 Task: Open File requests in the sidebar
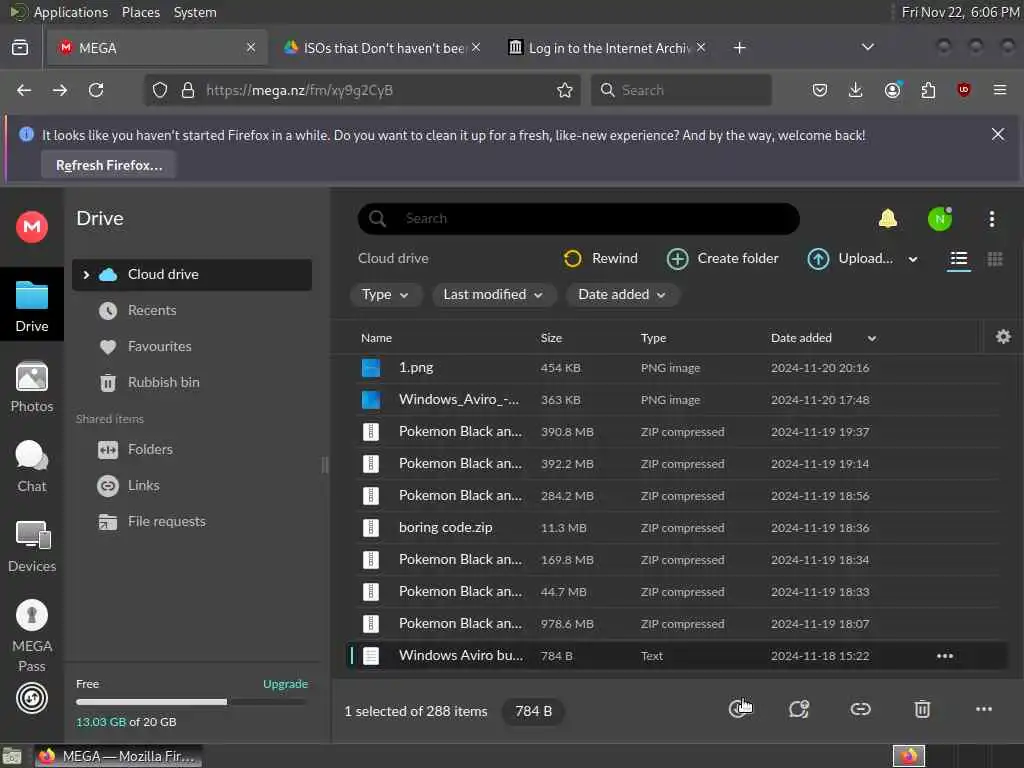(191, 522)
